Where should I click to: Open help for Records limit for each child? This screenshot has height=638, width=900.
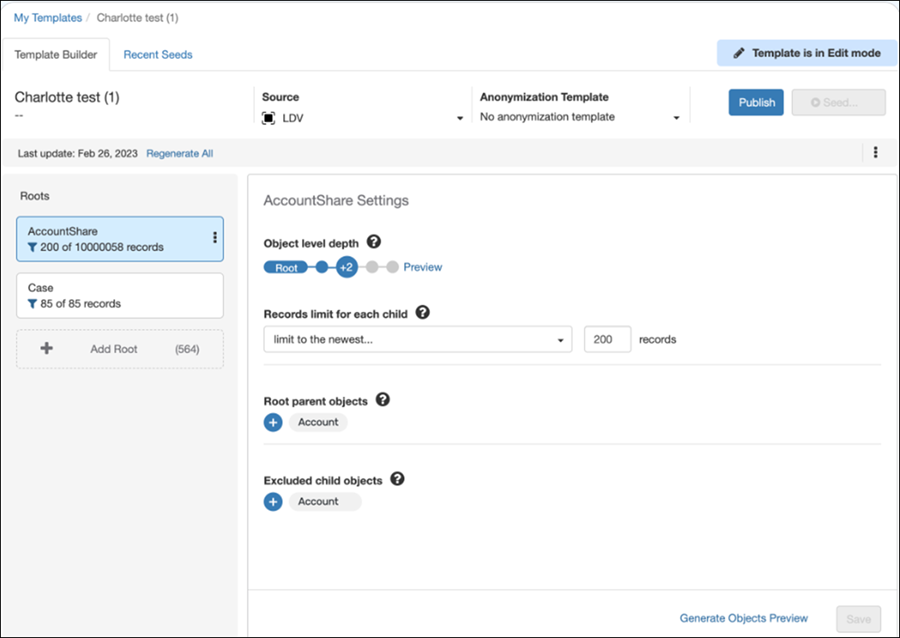(x=422, y=313)
